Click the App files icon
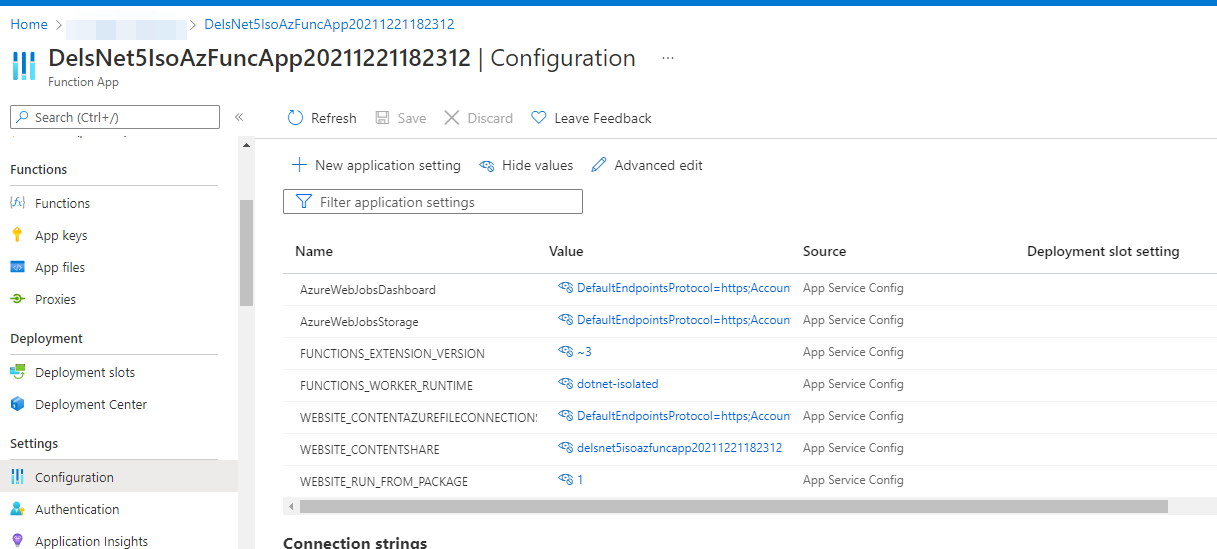The image size is (1217, 549). 17,267
